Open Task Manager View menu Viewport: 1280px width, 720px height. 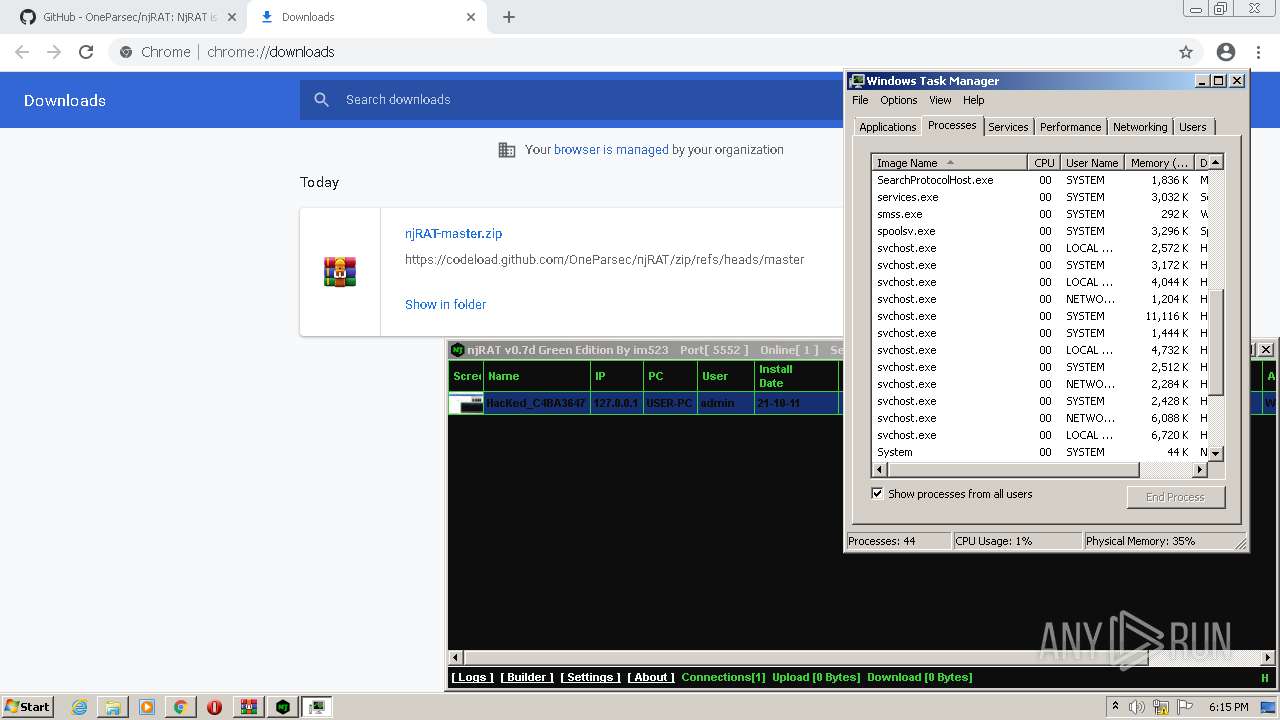click(940, 100)
